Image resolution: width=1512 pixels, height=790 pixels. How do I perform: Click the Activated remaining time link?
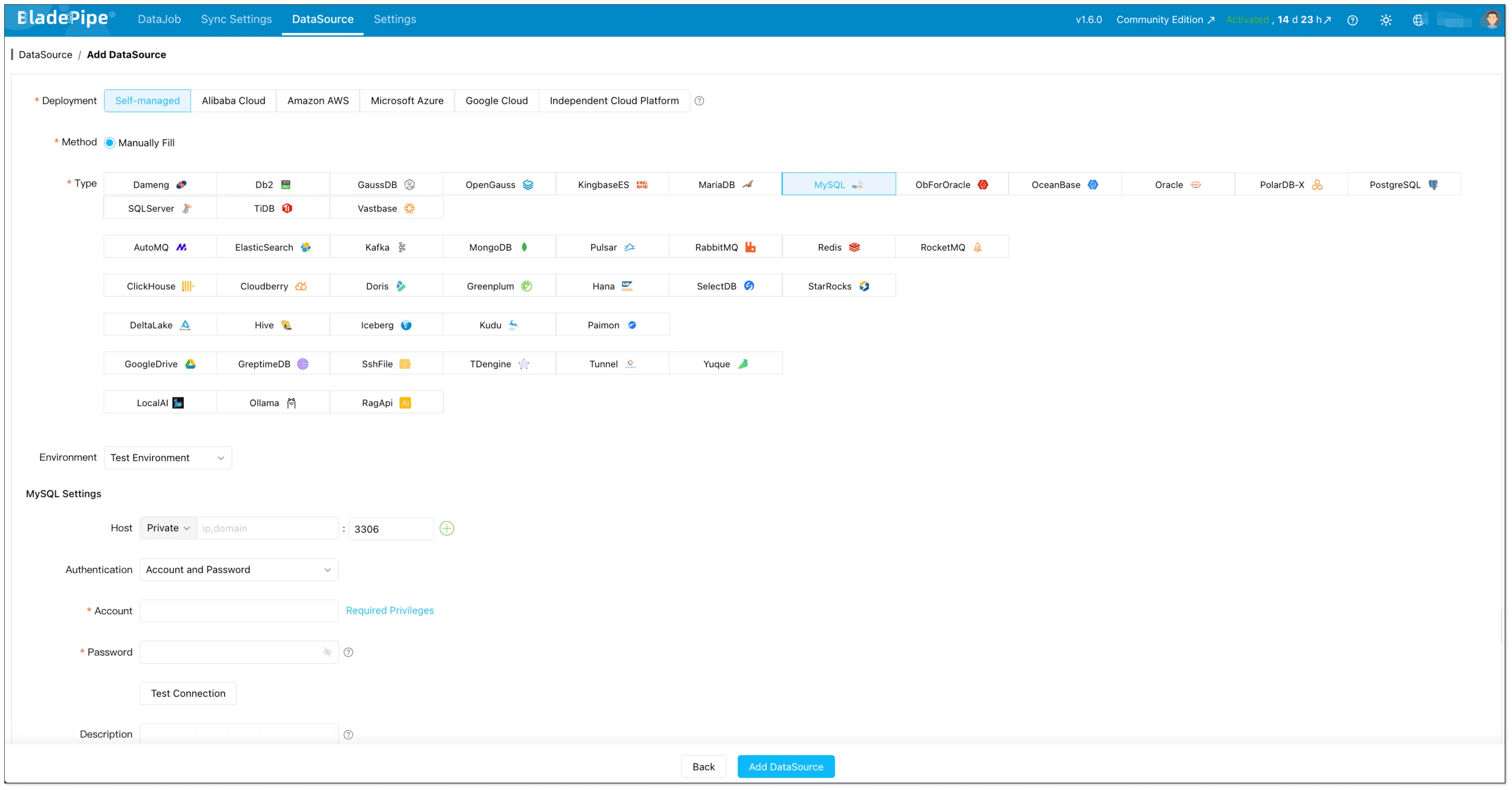click(1278, 20)
